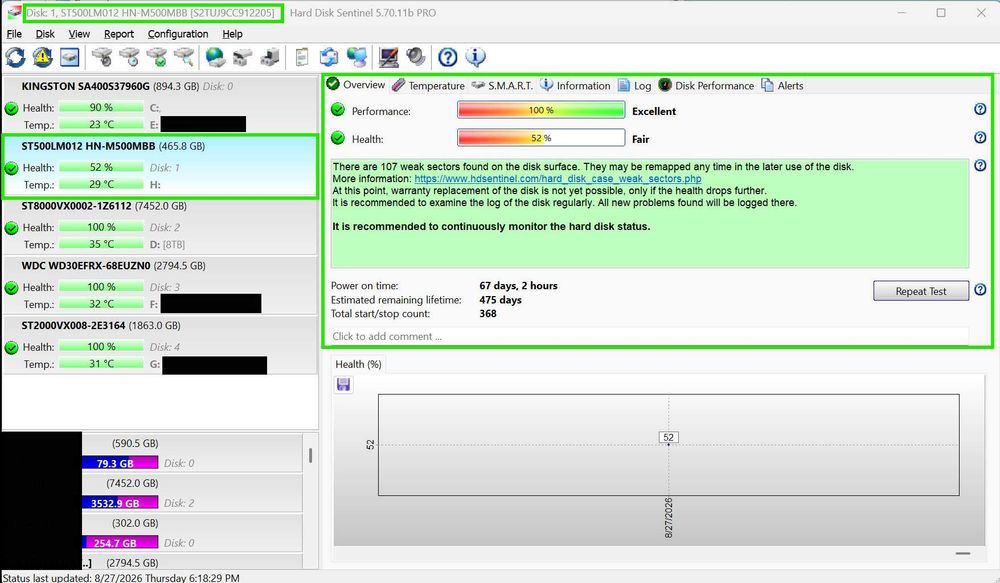
Task: Click the help icon beside Performance bar
Action: coord(980,109)
